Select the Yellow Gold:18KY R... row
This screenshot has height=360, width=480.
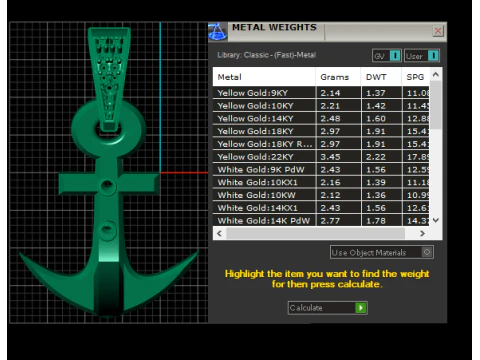click(x=321, y=144)
